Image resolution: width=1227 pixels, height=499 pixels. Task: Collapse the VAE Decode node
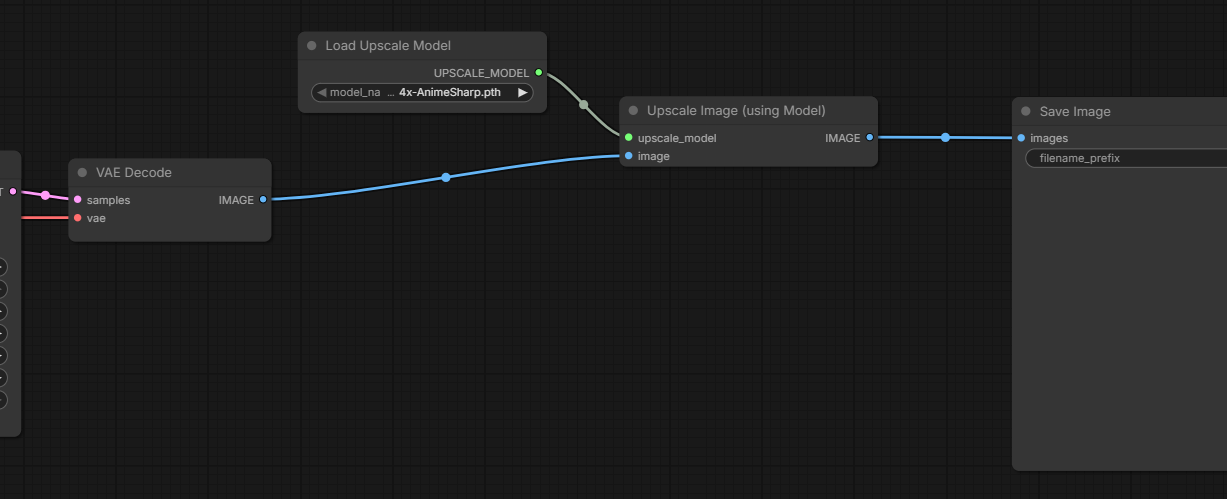click(82, 173)
